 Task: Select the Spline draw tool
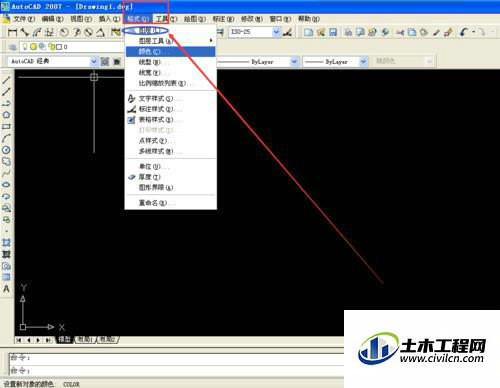tap(6, 173)
